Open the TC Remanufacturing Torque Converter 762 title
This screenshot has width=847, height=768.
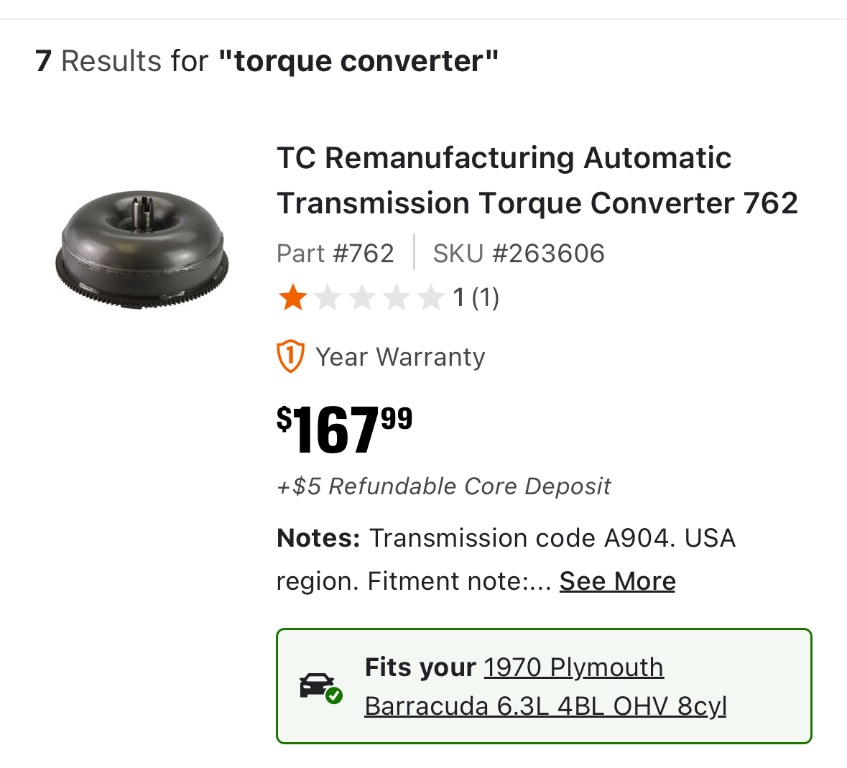[537, 181]
